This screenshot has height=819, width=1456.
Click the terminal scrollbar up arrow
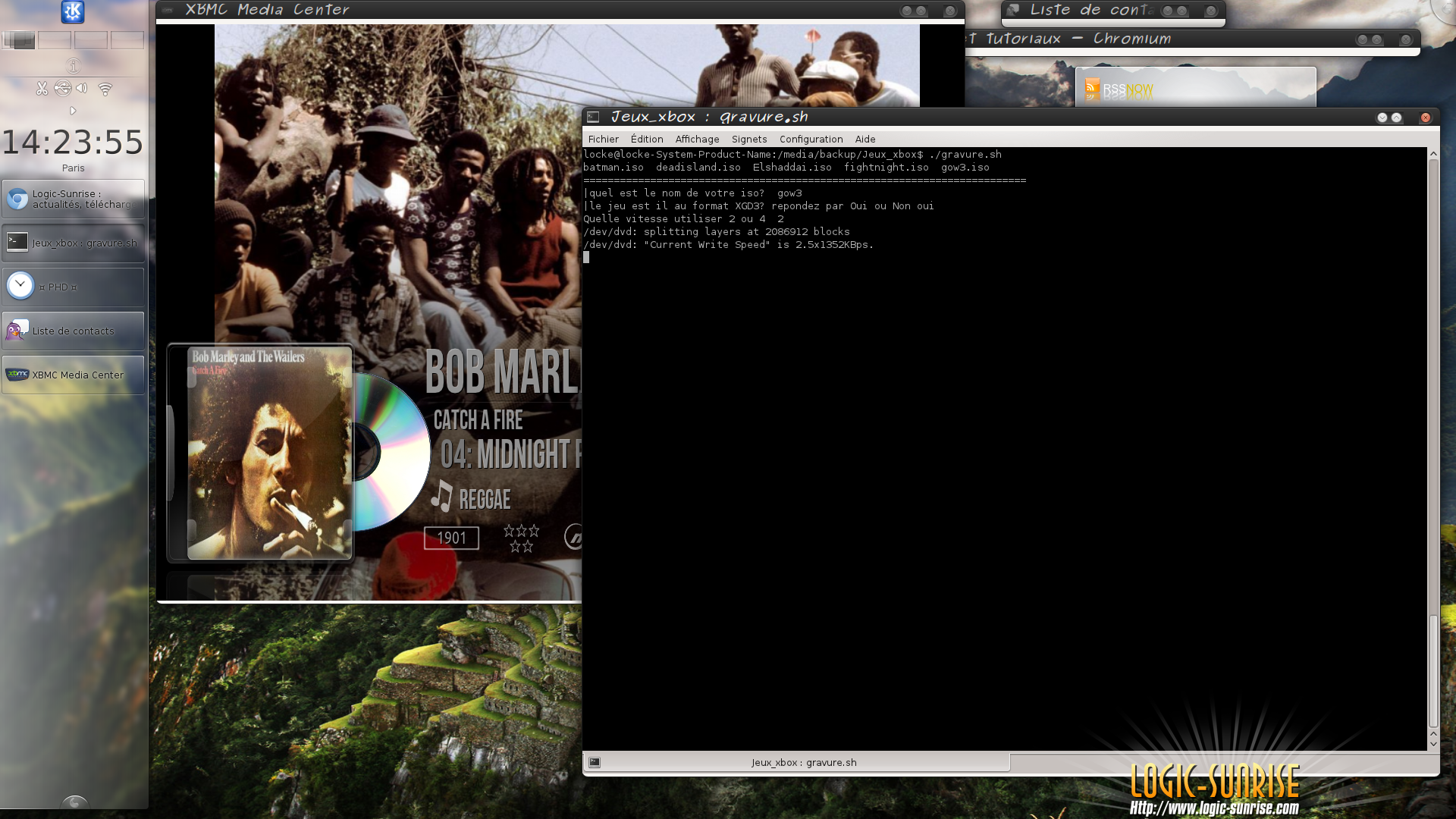(1433, 154)
